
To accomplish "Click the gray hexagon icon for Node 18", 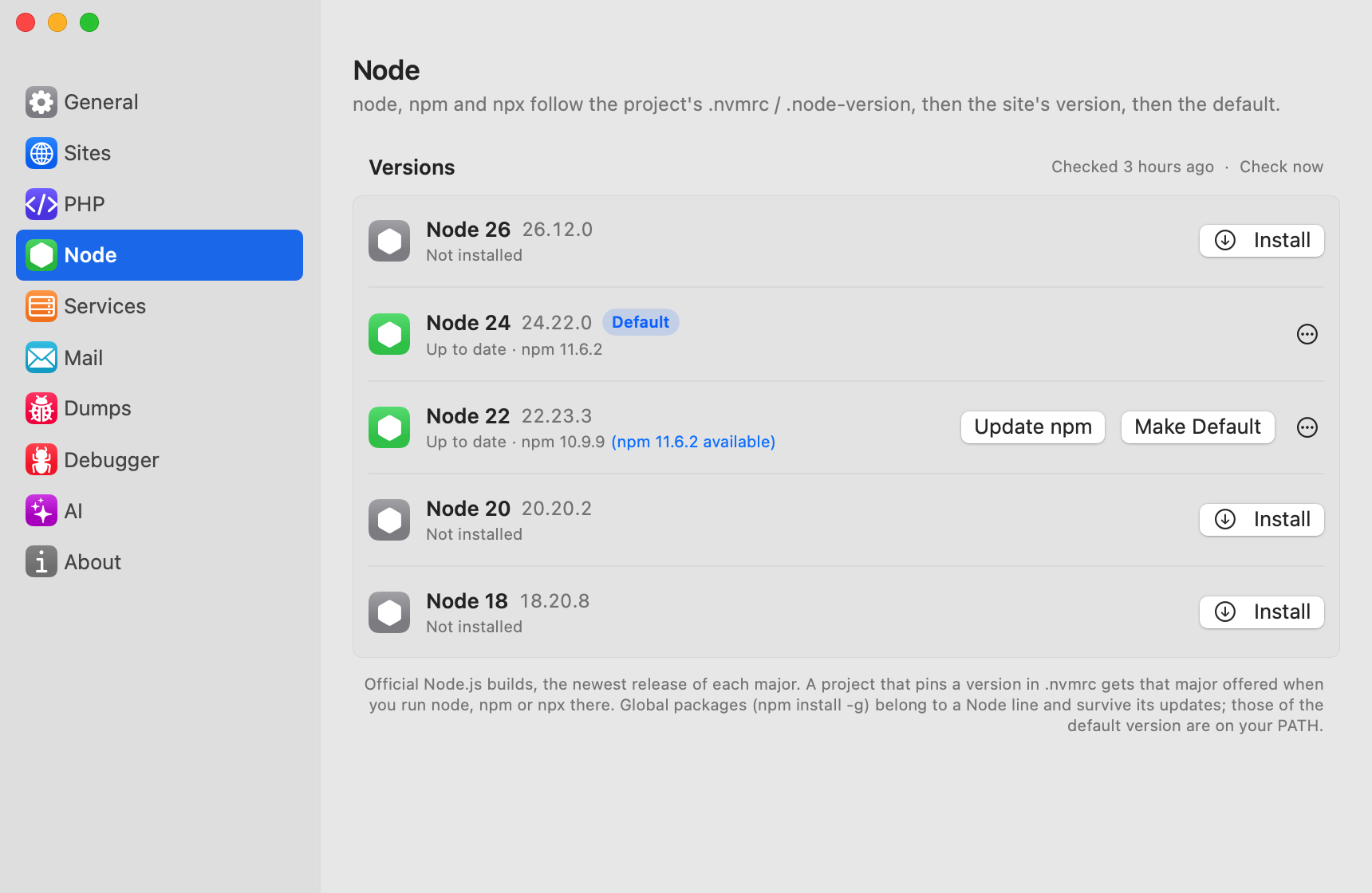I will point(389,612).
